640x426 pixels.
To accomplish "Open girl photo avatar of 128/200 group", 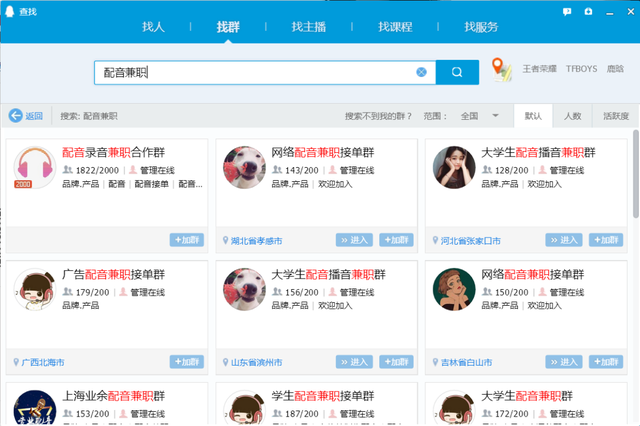I will click(x=454, y=167).
